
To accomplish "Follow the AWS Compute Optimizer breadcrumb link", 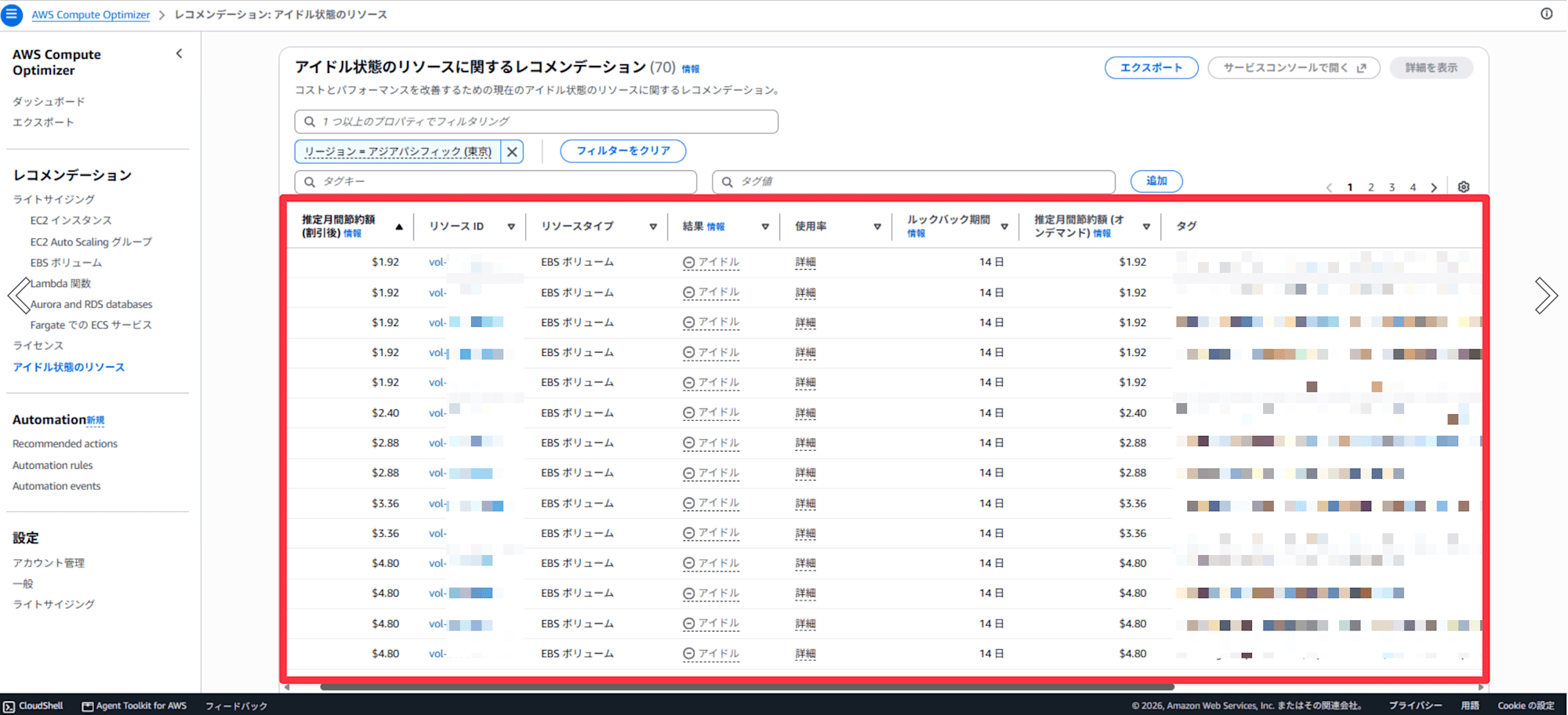I will click(90, 15).
